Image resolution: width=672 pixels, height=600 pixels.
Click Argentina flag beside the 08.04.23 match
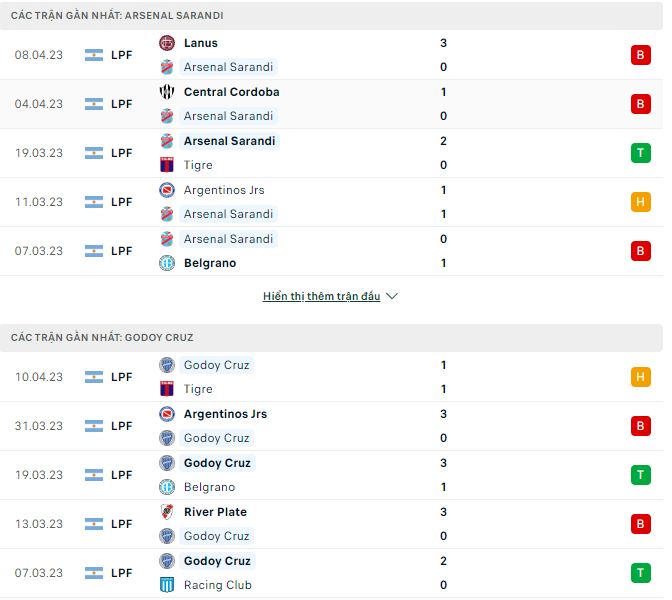click(x=94, y=55)
